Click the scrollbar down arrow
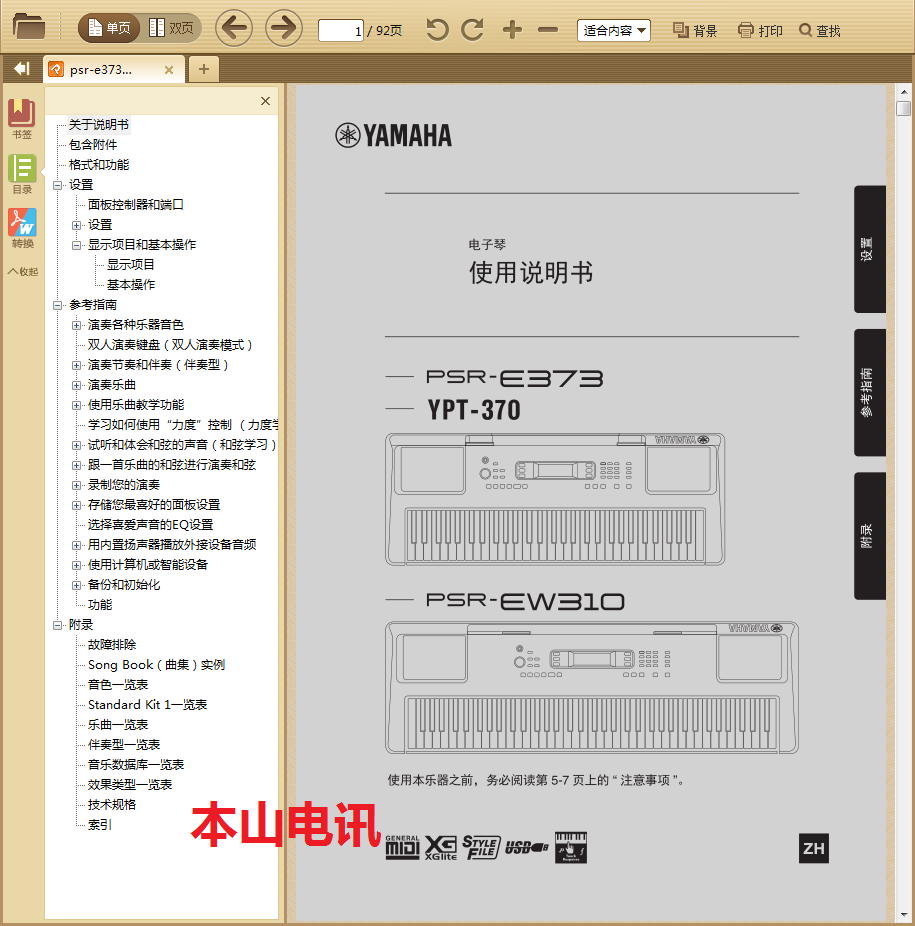The height and width of the screenshot is (926, 915). coord(903,915)
